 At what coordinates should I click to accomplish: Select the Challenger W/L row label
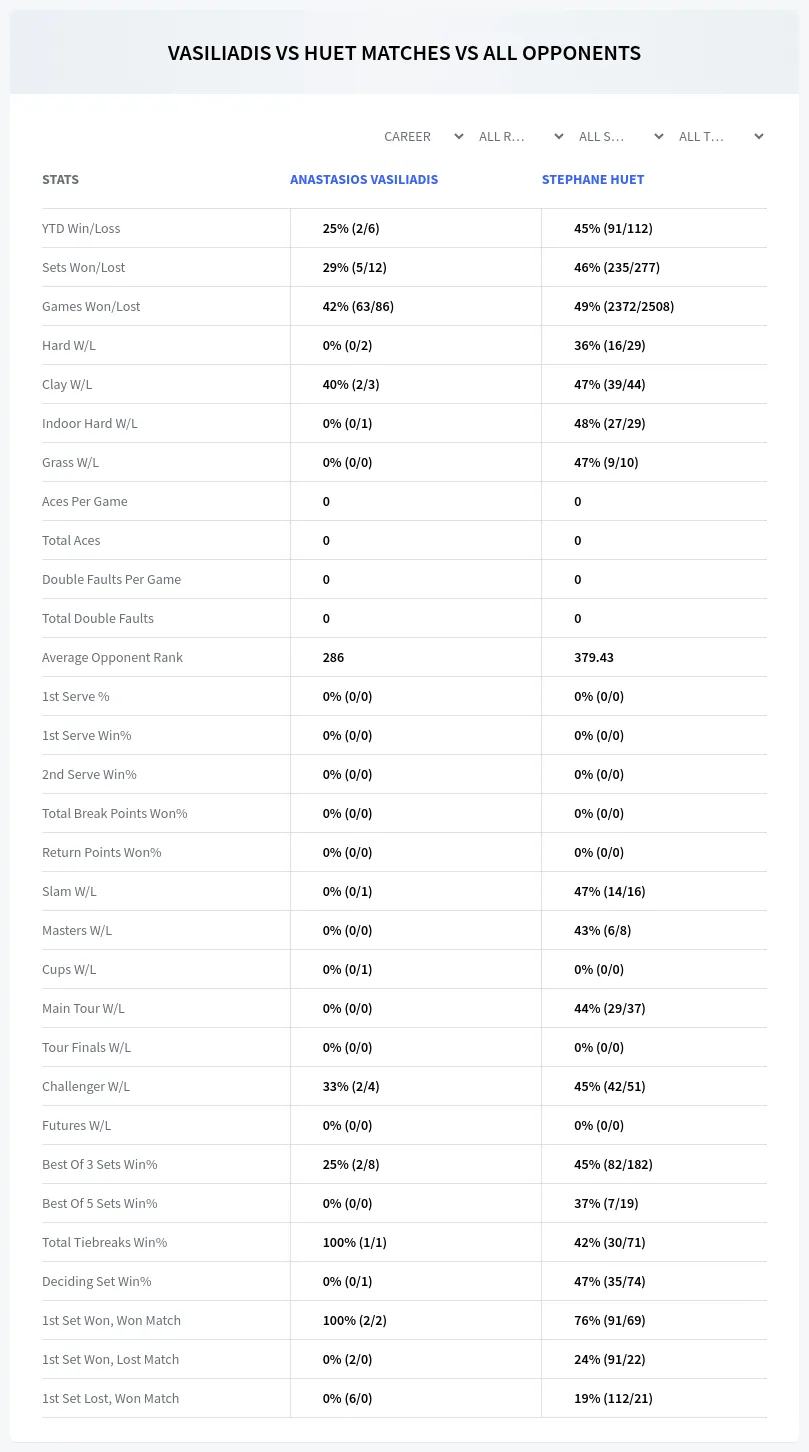coord(86,1086)
